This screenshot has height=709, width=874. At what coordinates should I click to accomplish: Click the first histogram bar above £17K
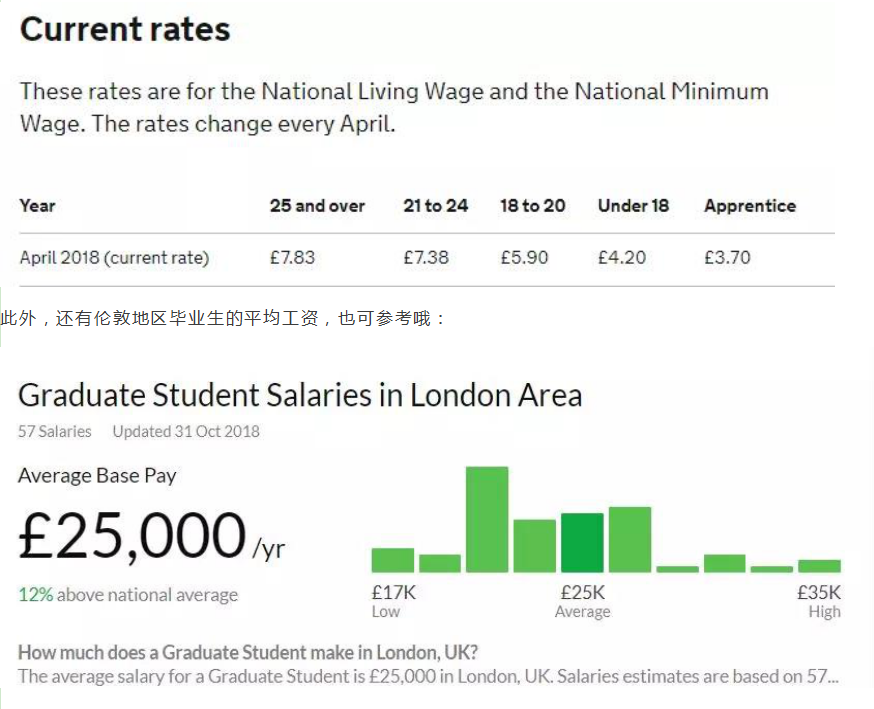tap(392, 560)
